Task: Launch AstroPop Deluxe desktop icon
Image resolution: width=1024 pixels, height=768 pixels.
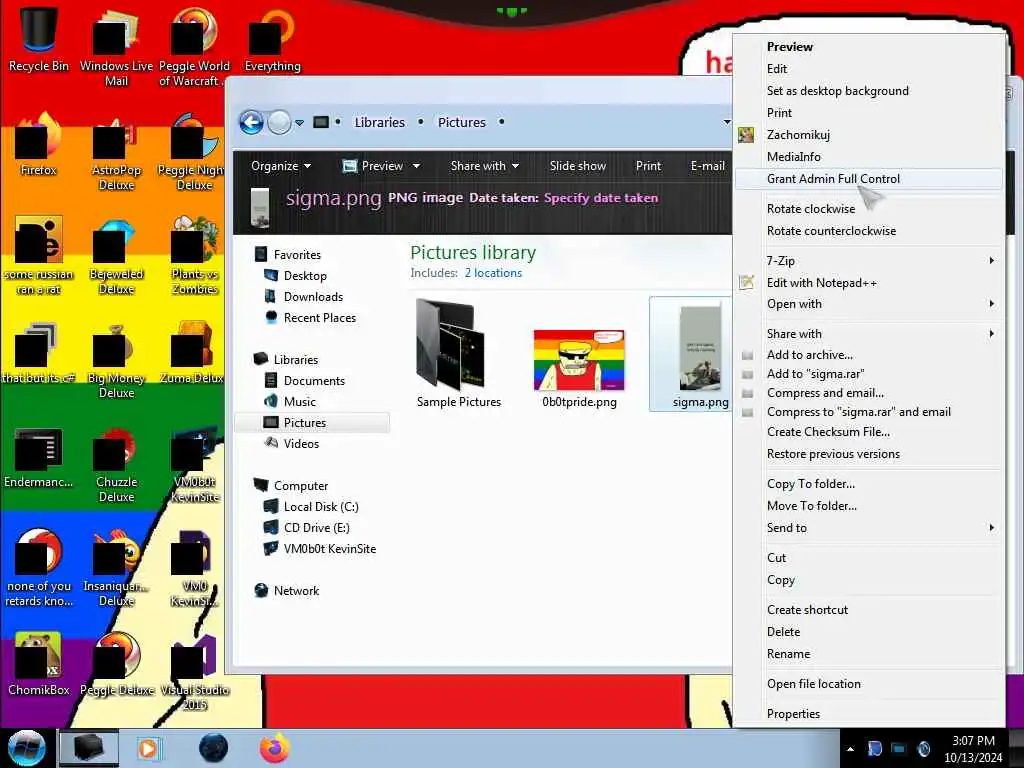Action: tap(116, 153)
